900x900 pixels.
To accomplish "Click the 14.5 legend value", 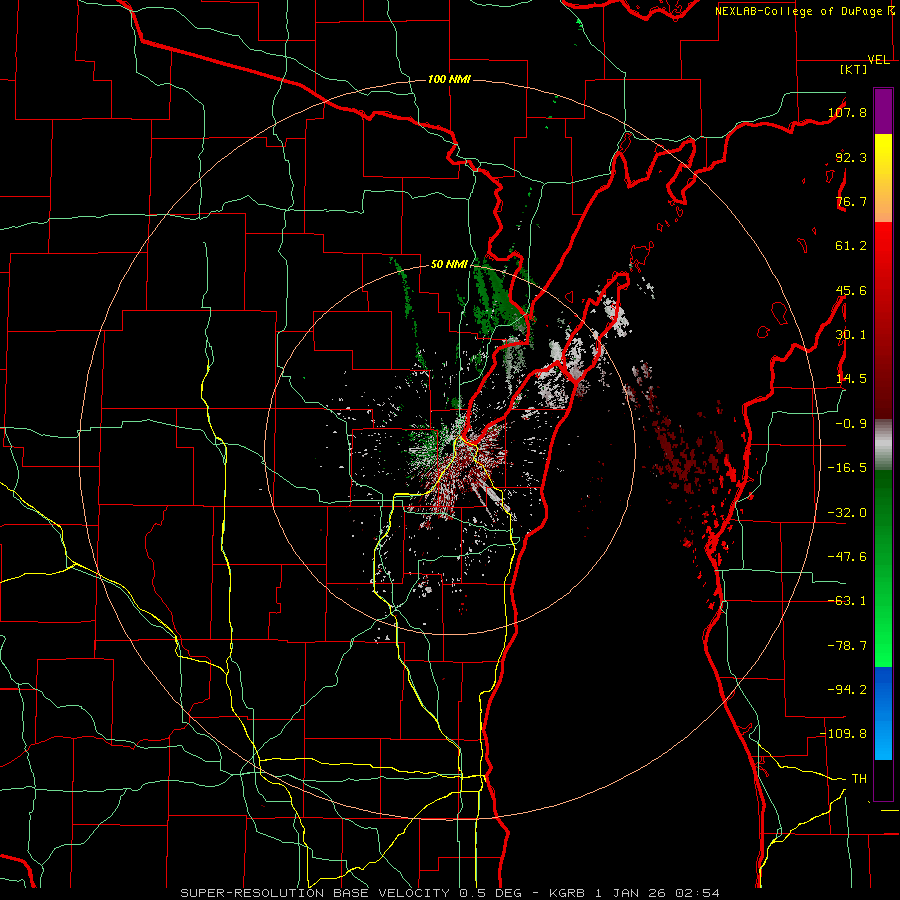I will (851, 379).
